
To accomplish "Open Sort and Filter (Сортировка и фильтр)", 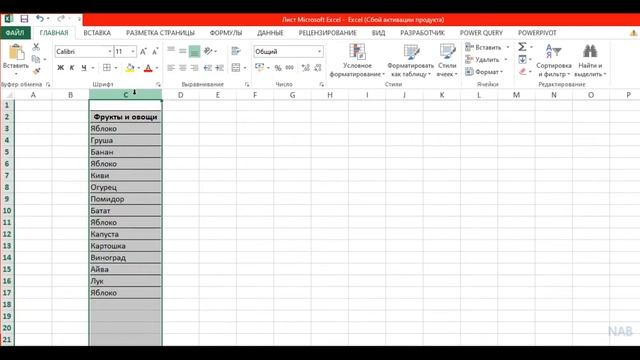I will coord(553,60).
